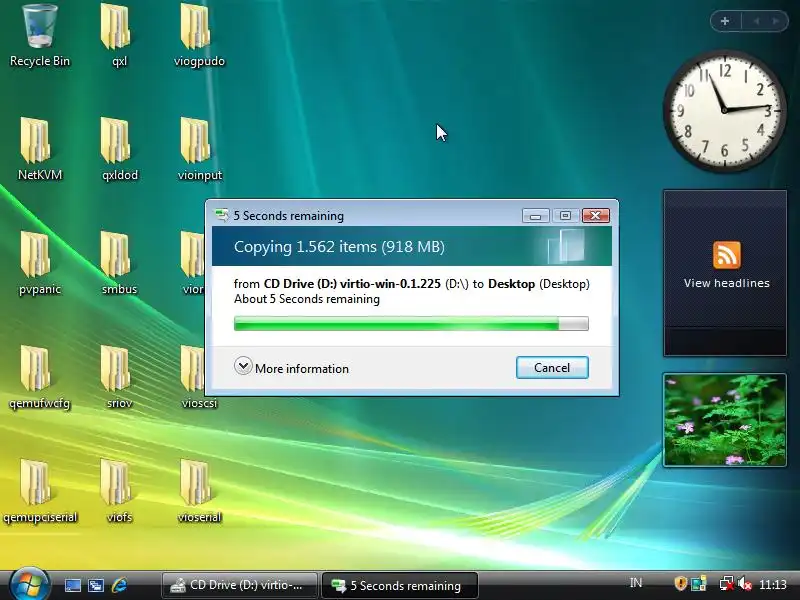
Task: Click the analog clock gadget
Action: pyautogui.click(x=724, y=110)
